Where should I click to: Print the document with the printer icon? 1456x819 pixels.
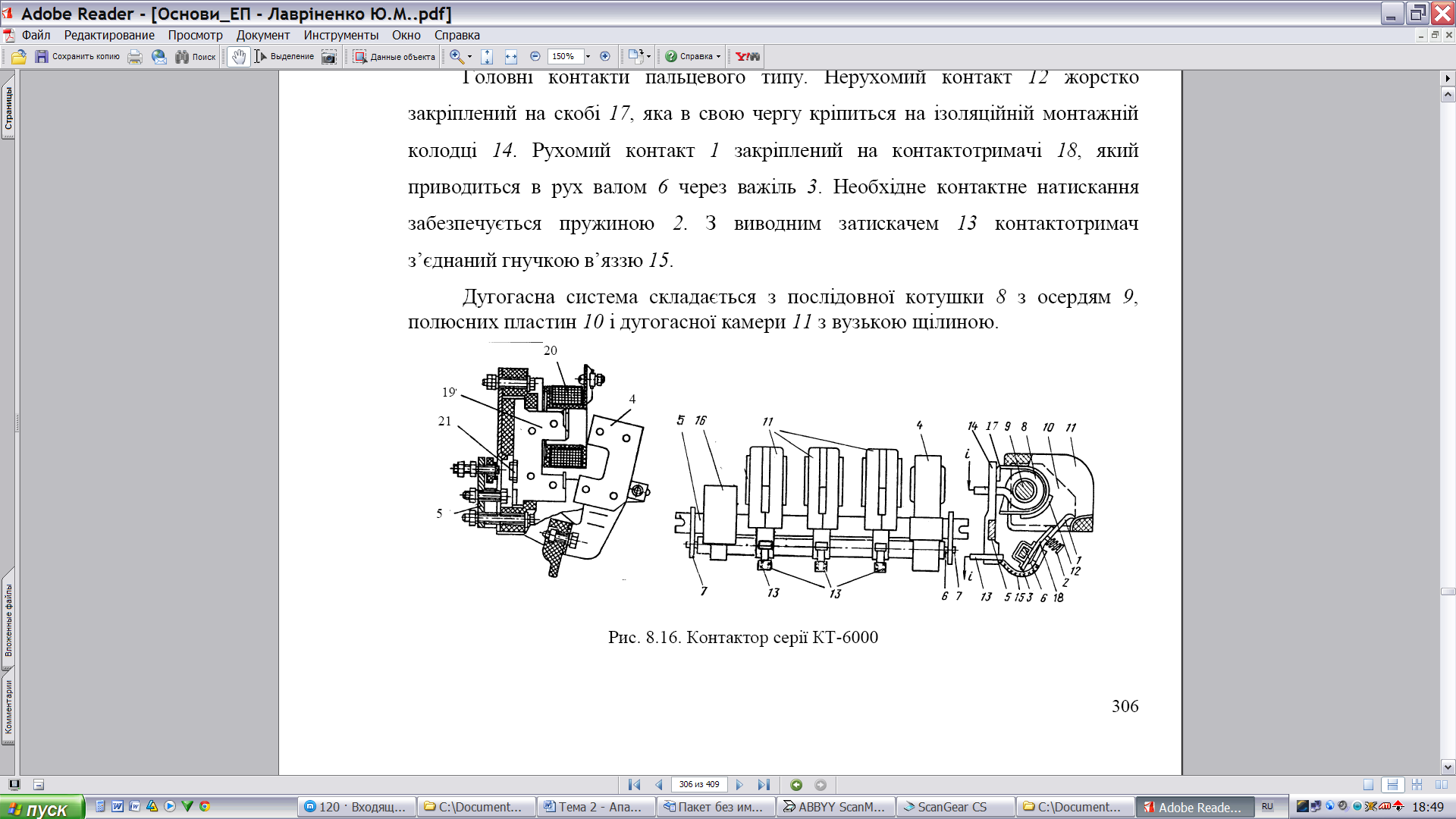click(135, 57)
